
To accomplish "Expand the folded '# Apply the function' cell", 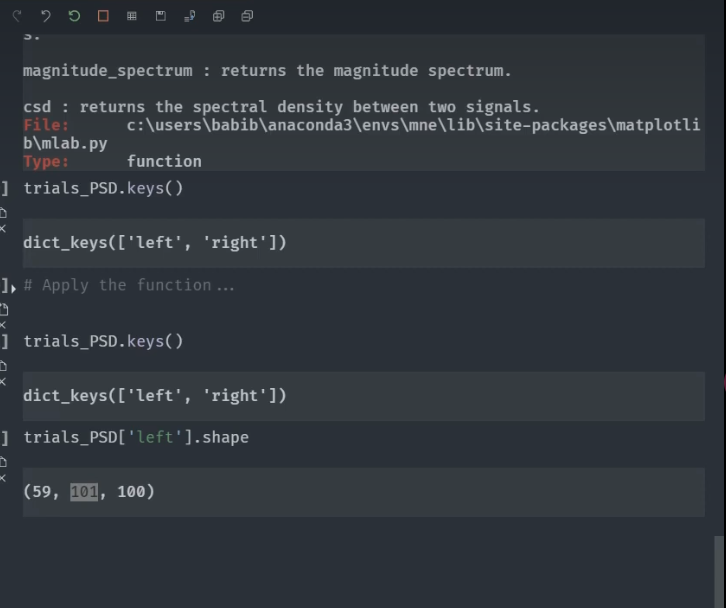I will click(130, 286).
